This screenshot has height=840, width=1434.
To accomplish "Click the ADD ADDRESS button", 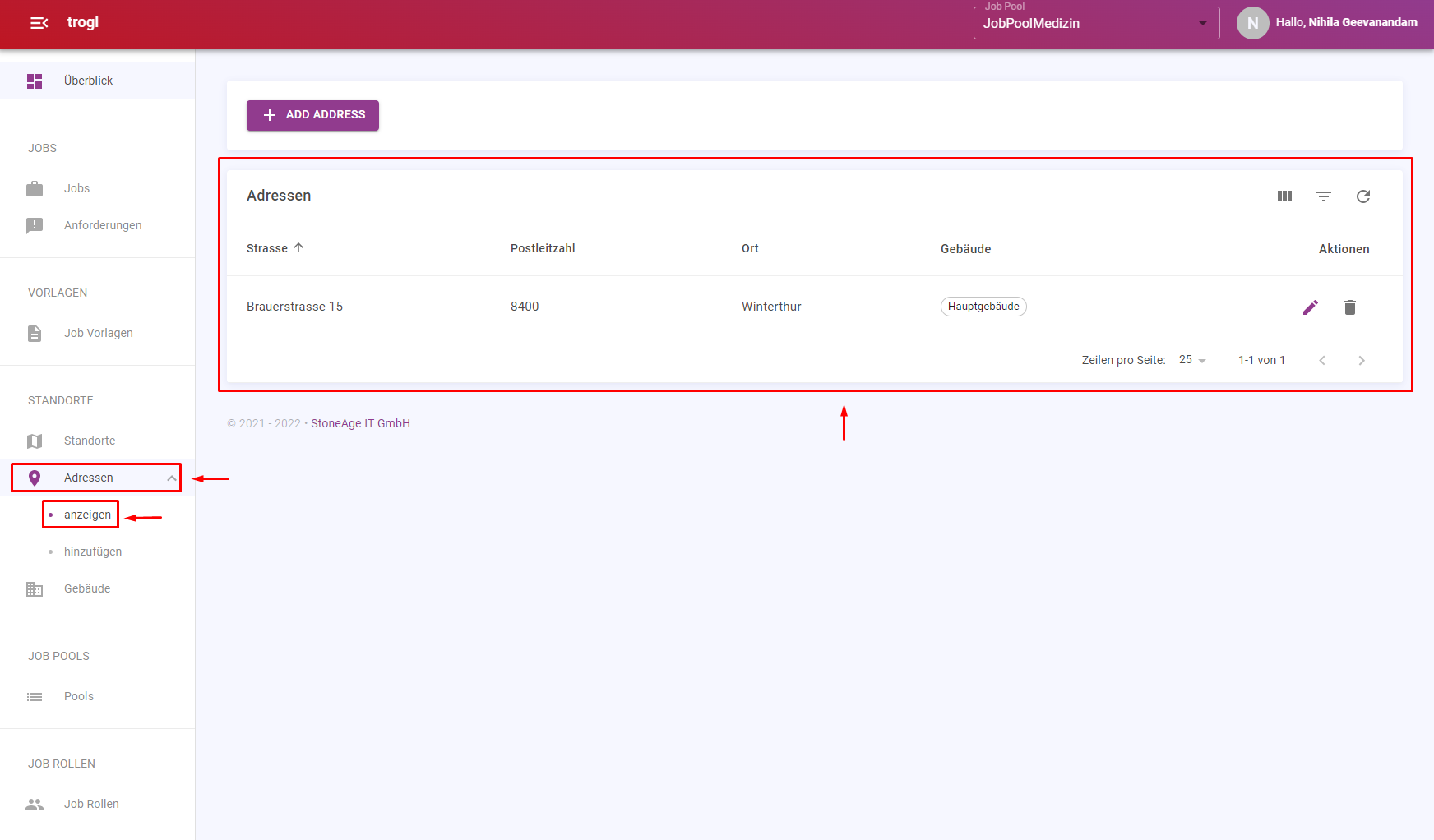I will coord(312,115).
